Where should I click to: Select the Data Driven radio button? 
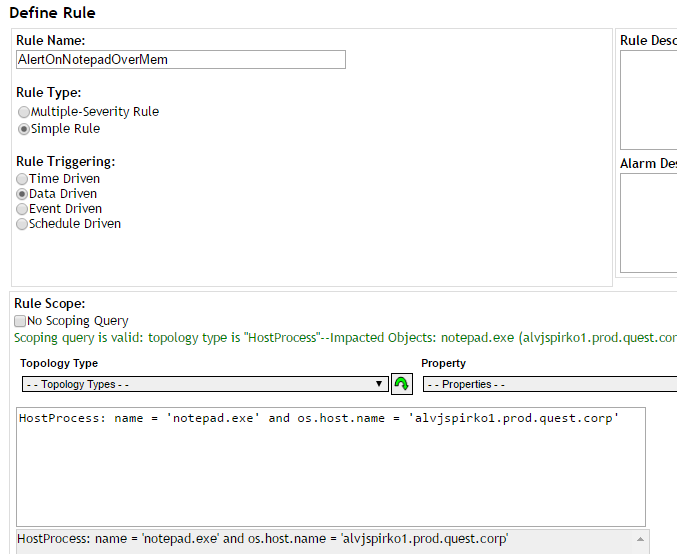click(x=22, y=194)
